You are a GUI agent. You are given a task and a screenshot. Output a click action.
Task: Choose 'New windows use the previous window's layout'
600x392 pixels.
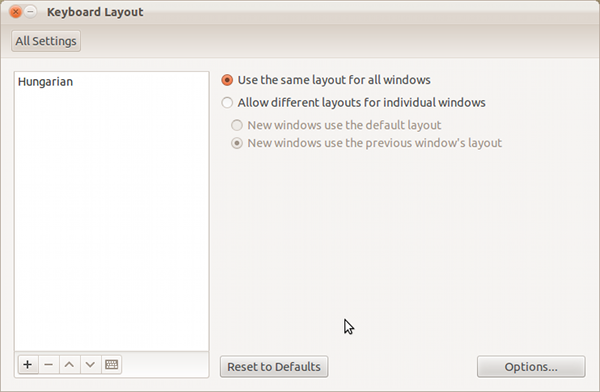pyautogui.click(x=237, y=143)
